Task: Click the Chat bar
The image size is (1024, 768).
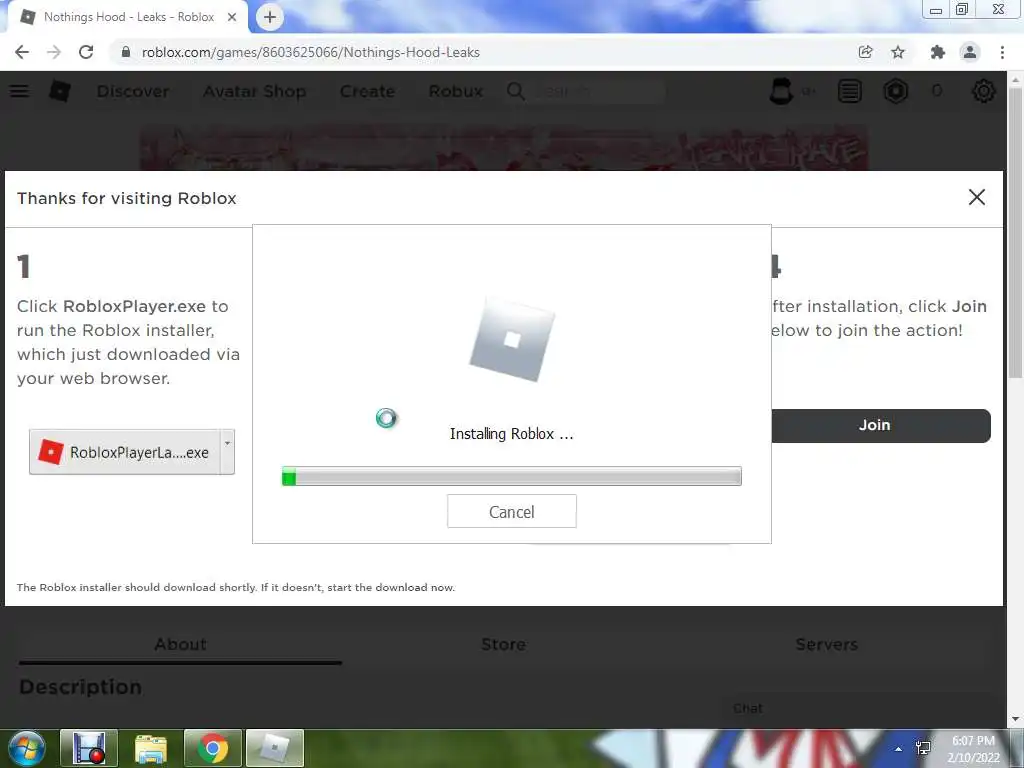Action: point(859,709)
